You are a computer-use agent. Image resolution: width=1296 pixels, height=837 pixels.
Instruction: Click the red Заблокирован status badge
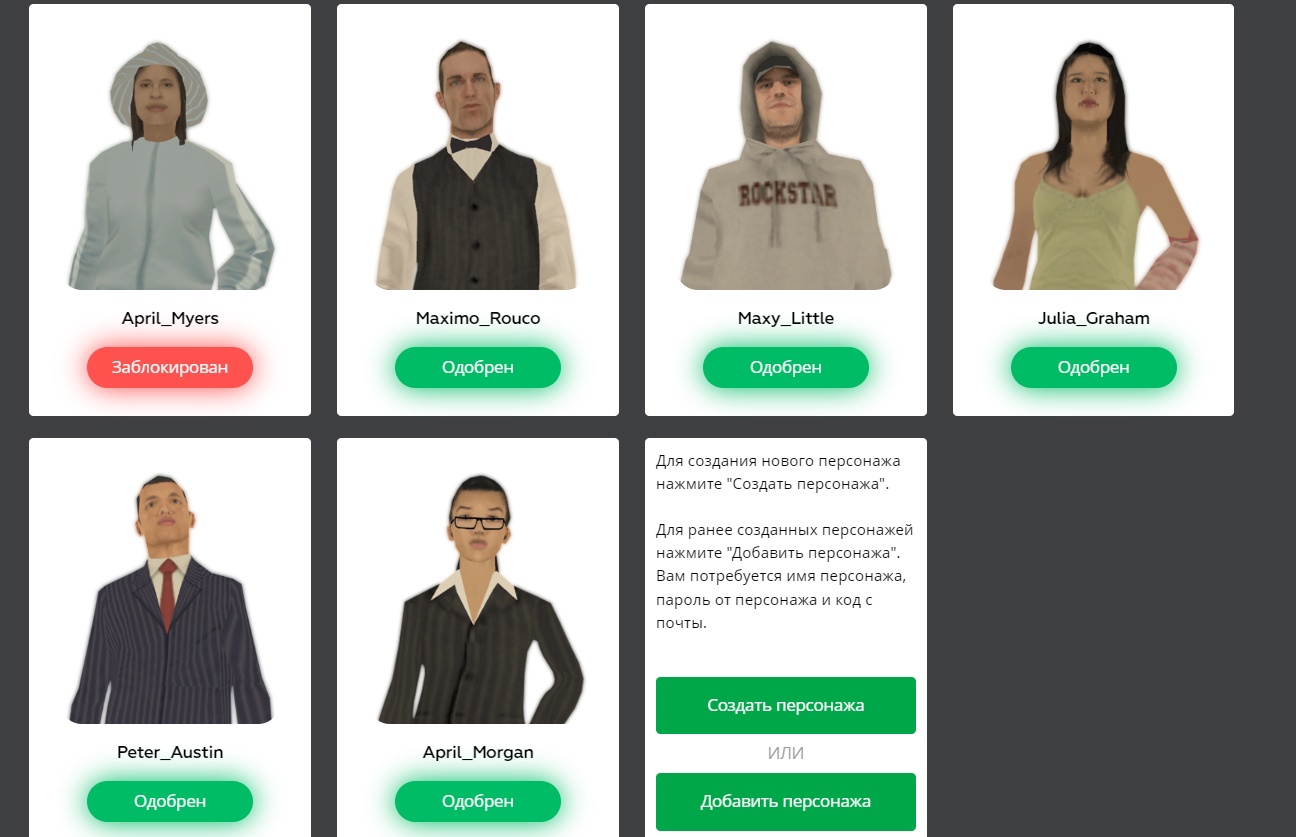click(x=170, y=367)
